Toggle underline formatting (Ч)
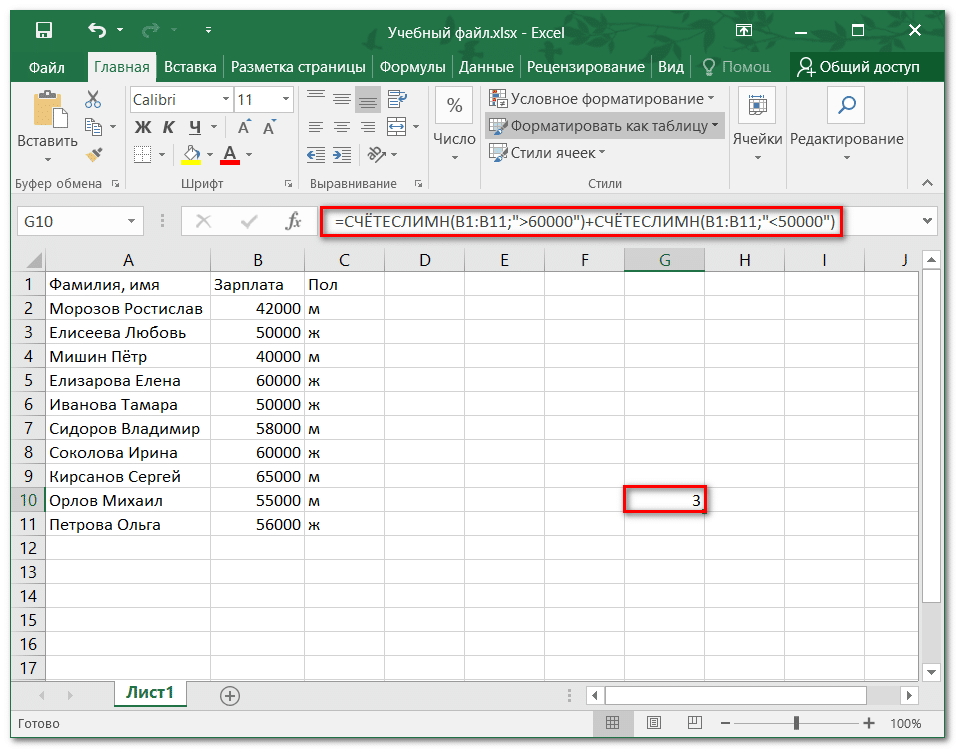Image resolution: width=956 pixels, height=749 pixels. pos(195,127)
